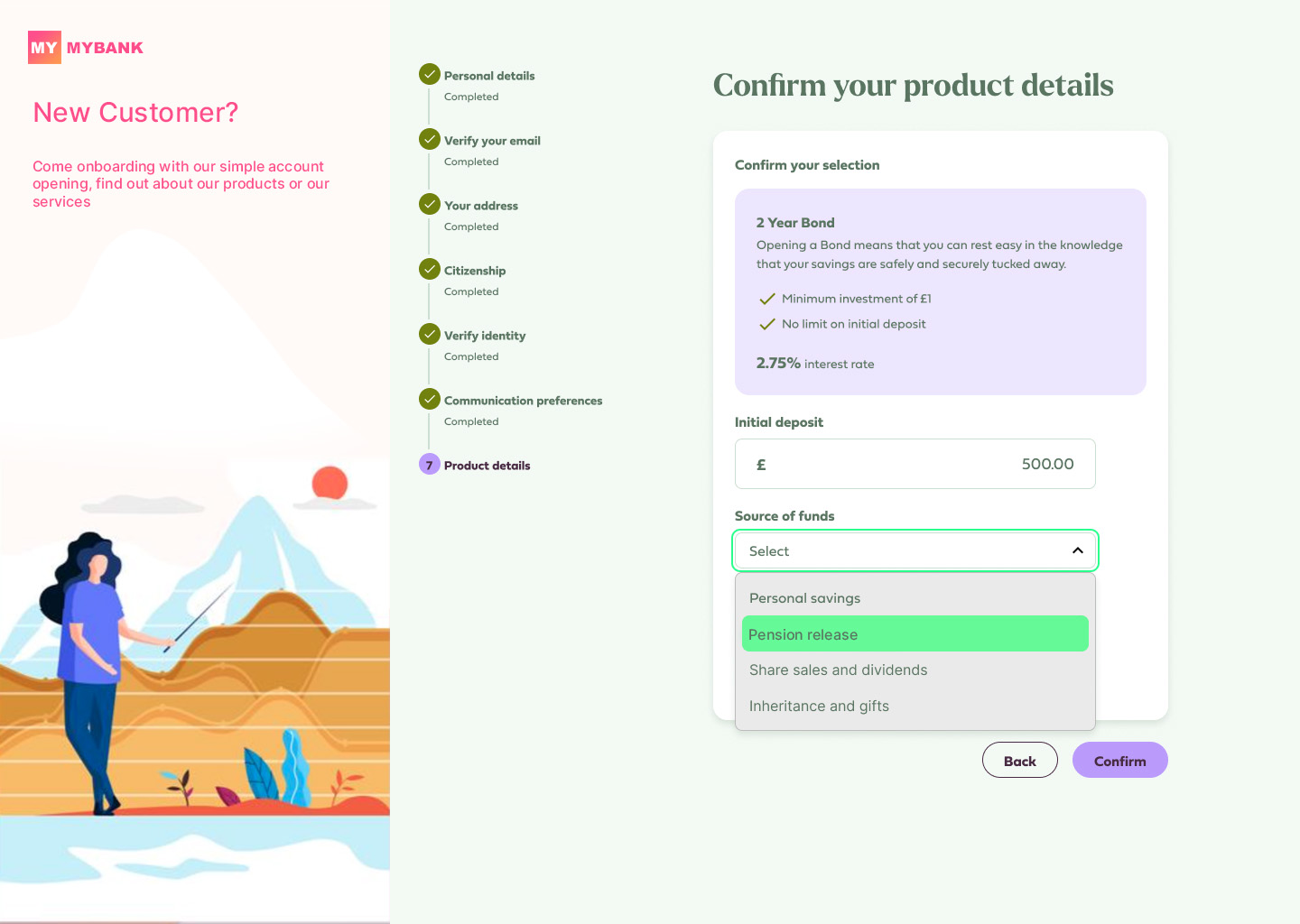Click the Verify your email checkmark icon
Screen dimensions: 1300x924
click(x=430, y=140)
